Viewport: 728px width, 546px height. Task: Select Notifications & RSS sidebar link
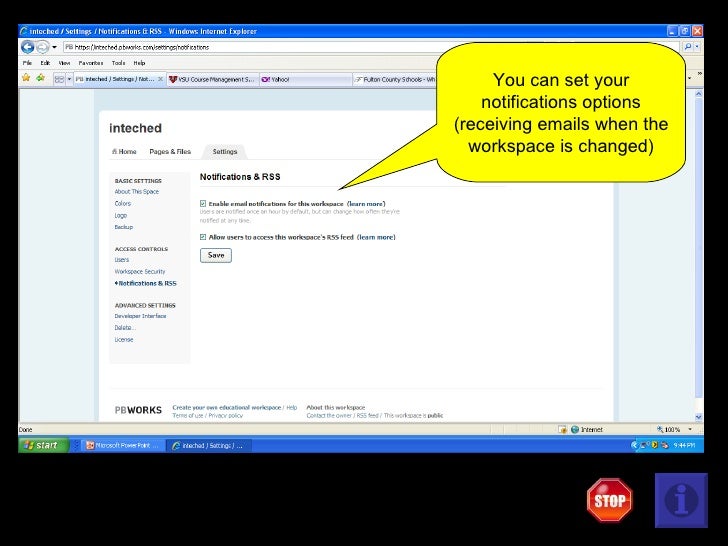(146, 283)
